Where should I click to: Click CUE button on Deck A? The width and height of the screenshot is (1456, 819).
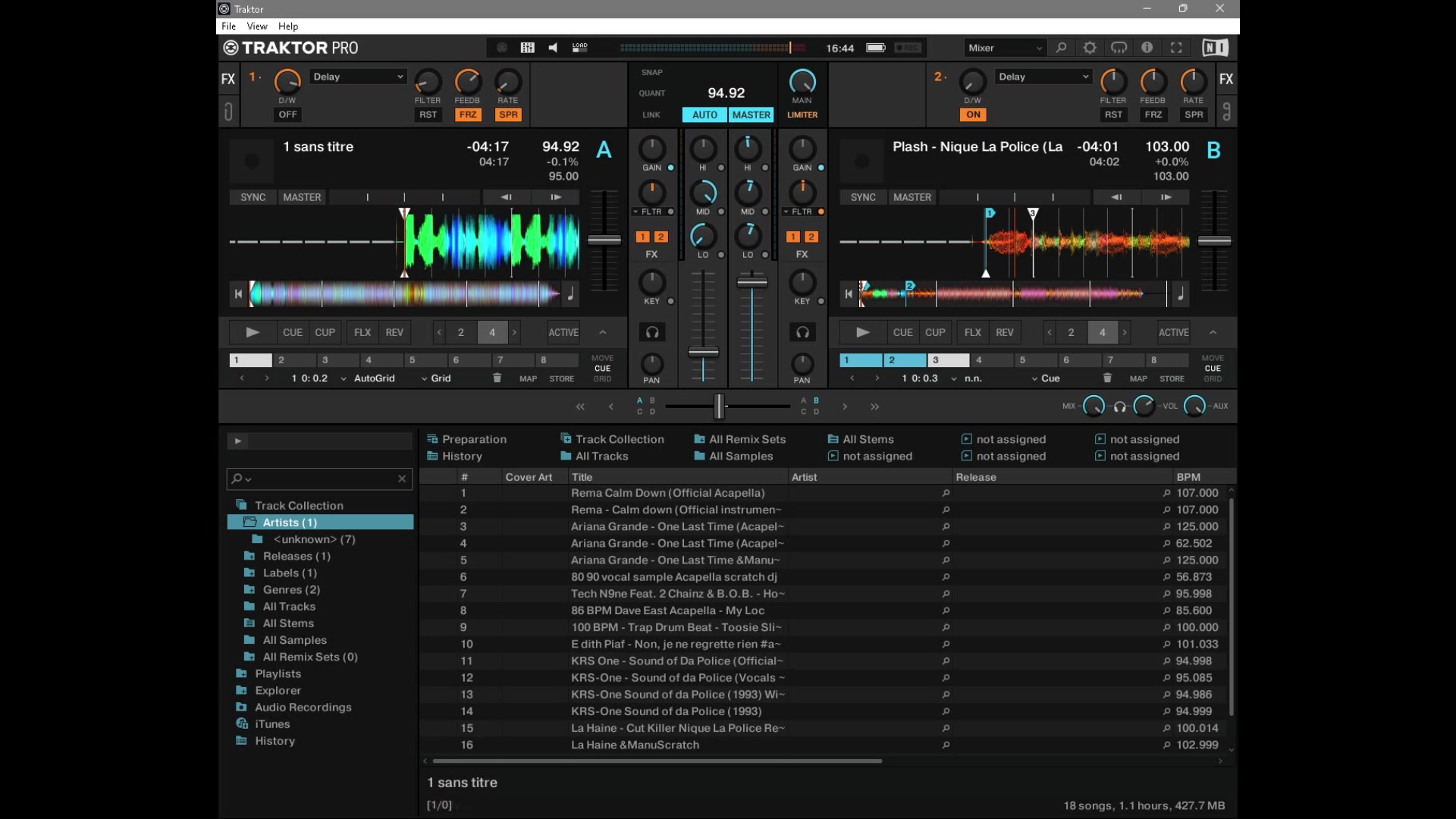pos(293,332)
